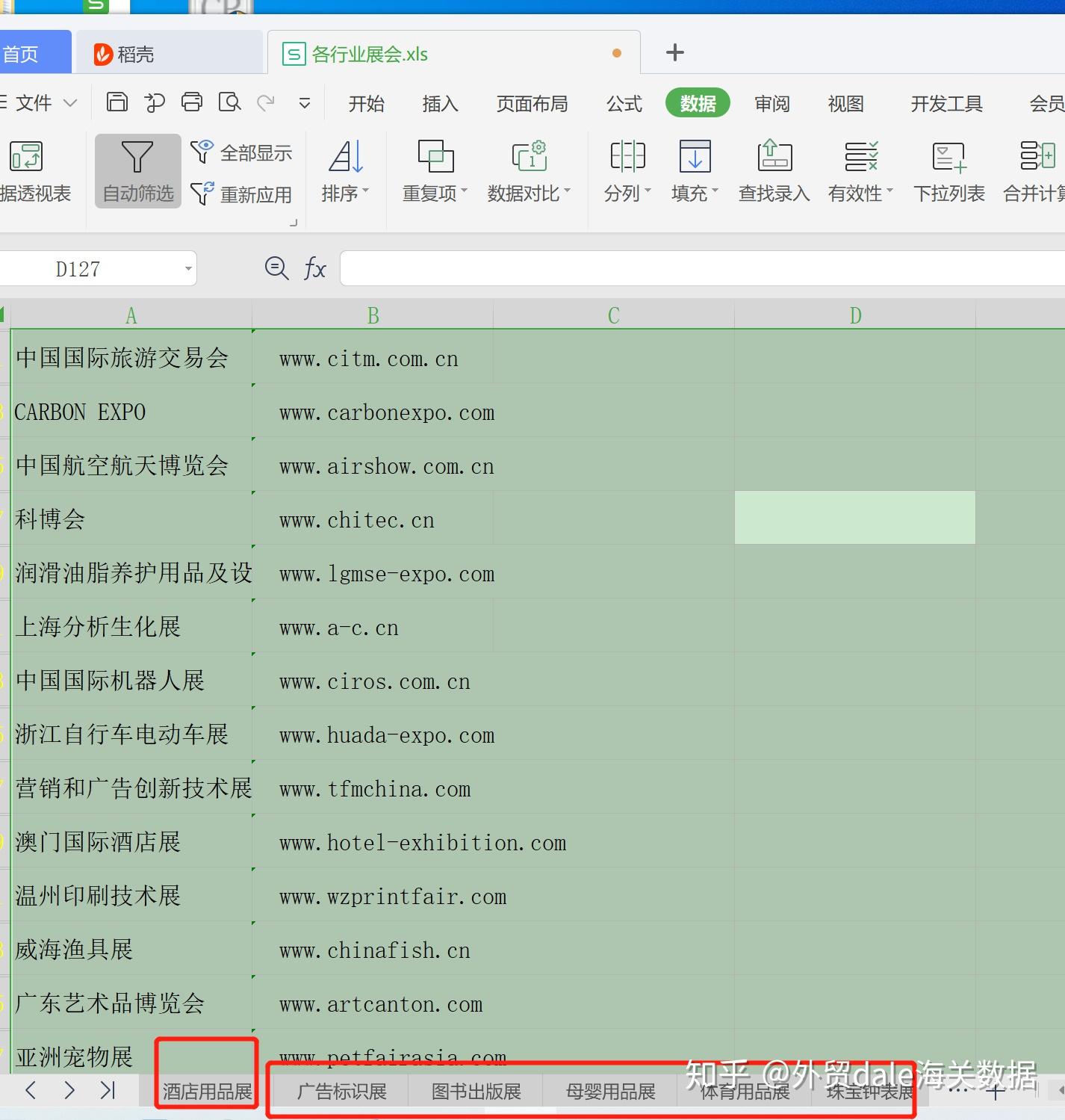Image resolution: width=1065 pixels, height=1120 pixels.
Task: Switch to 图书出版展 sheet tab
Action: click(476, 1092)
